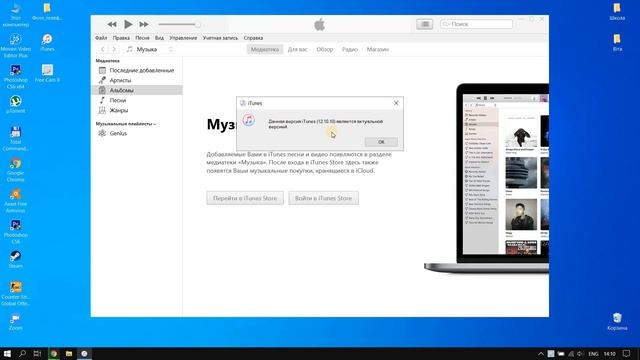640x360 pixels.
Task: Open the Photoshop CS6 x64 desktop icon
Action: pyautogui.click(x=16, y=77)
